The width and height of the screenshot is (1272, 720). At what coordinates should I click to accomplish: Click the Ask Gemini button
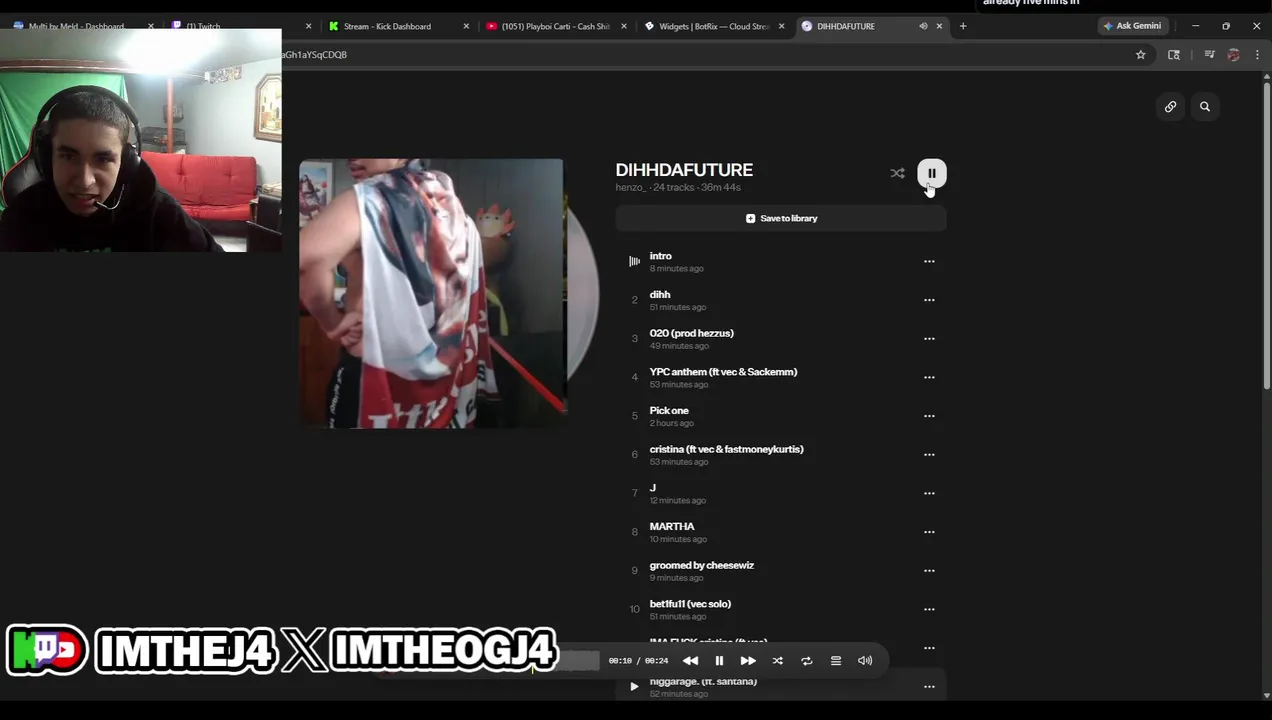(1132, 26)
